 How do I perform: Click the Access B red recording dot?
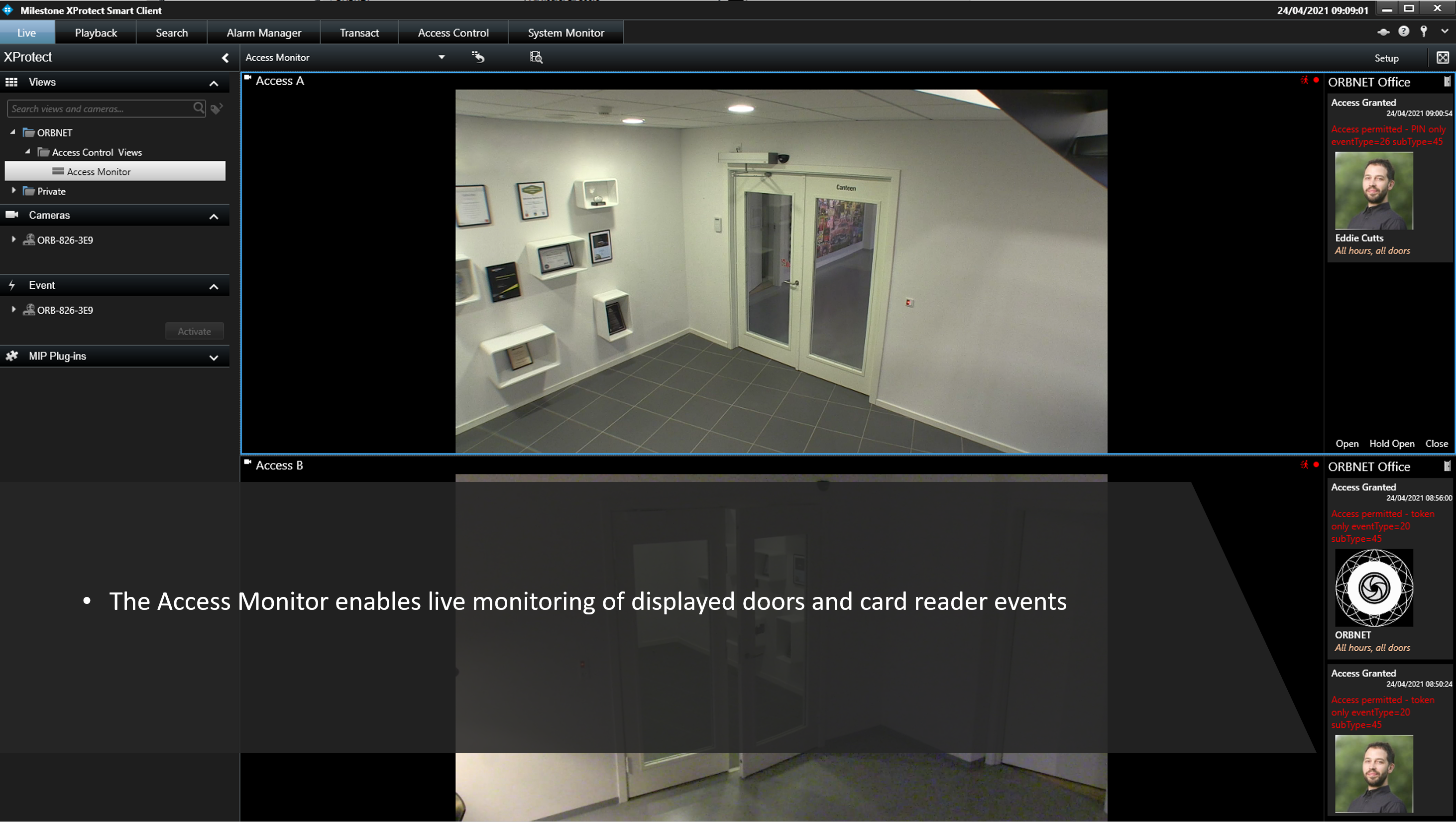1317,464
